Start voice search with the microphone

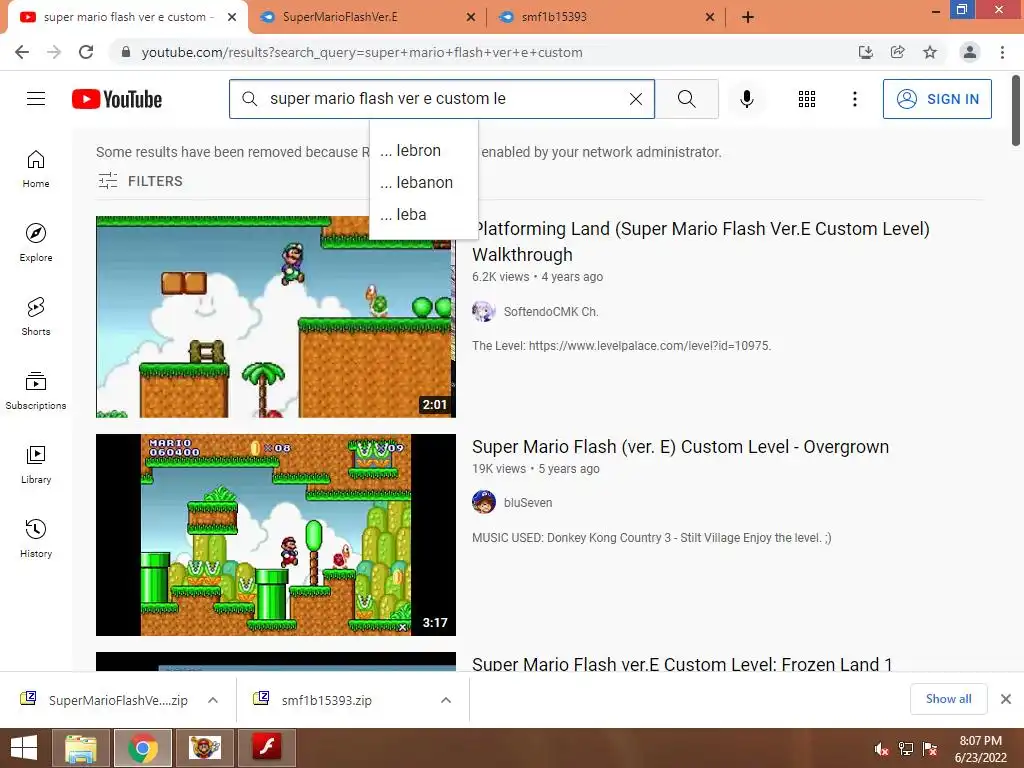click(x=746, y=99)
